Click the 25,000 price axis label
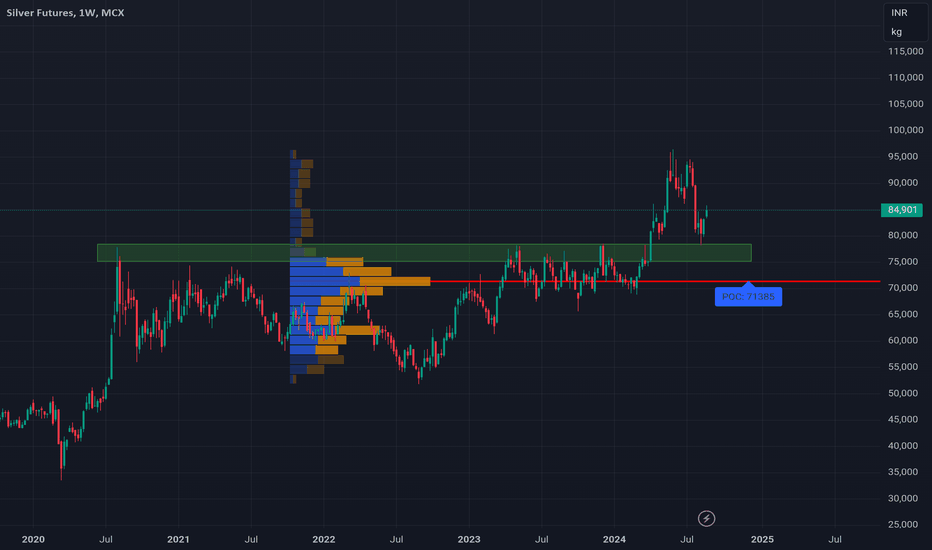 [x=903, y=524]
